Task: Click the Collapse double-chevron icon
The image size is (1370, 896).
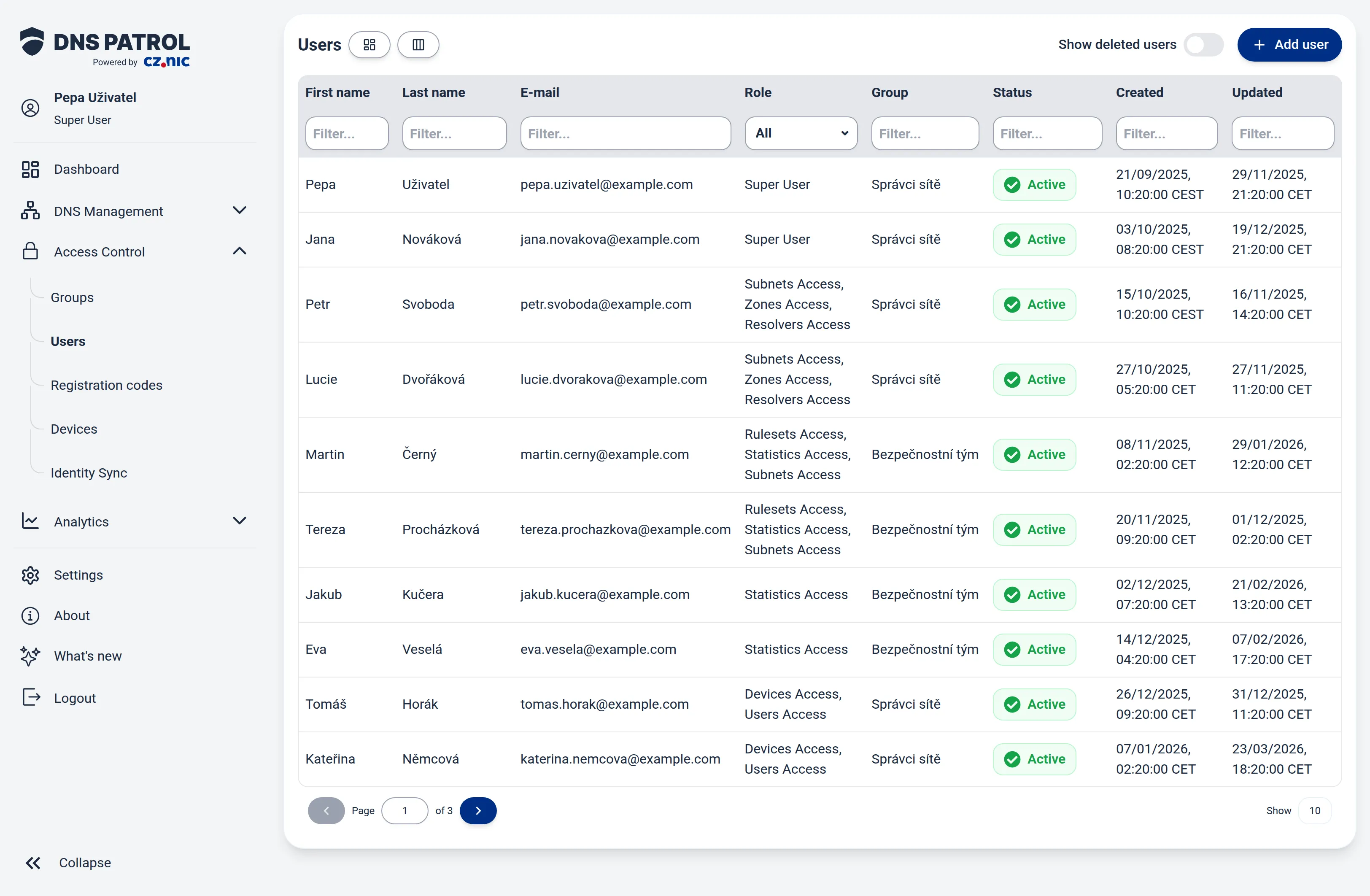Action: click(x=33, y=863)
